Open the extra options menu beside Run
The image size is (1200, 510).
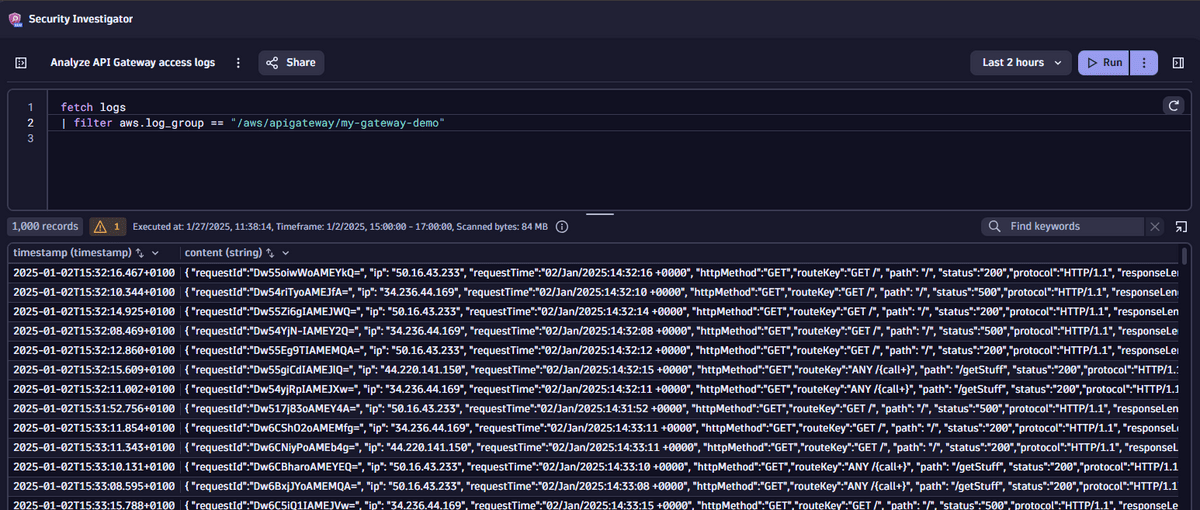pyautogui.click(x=1144, y=62)
